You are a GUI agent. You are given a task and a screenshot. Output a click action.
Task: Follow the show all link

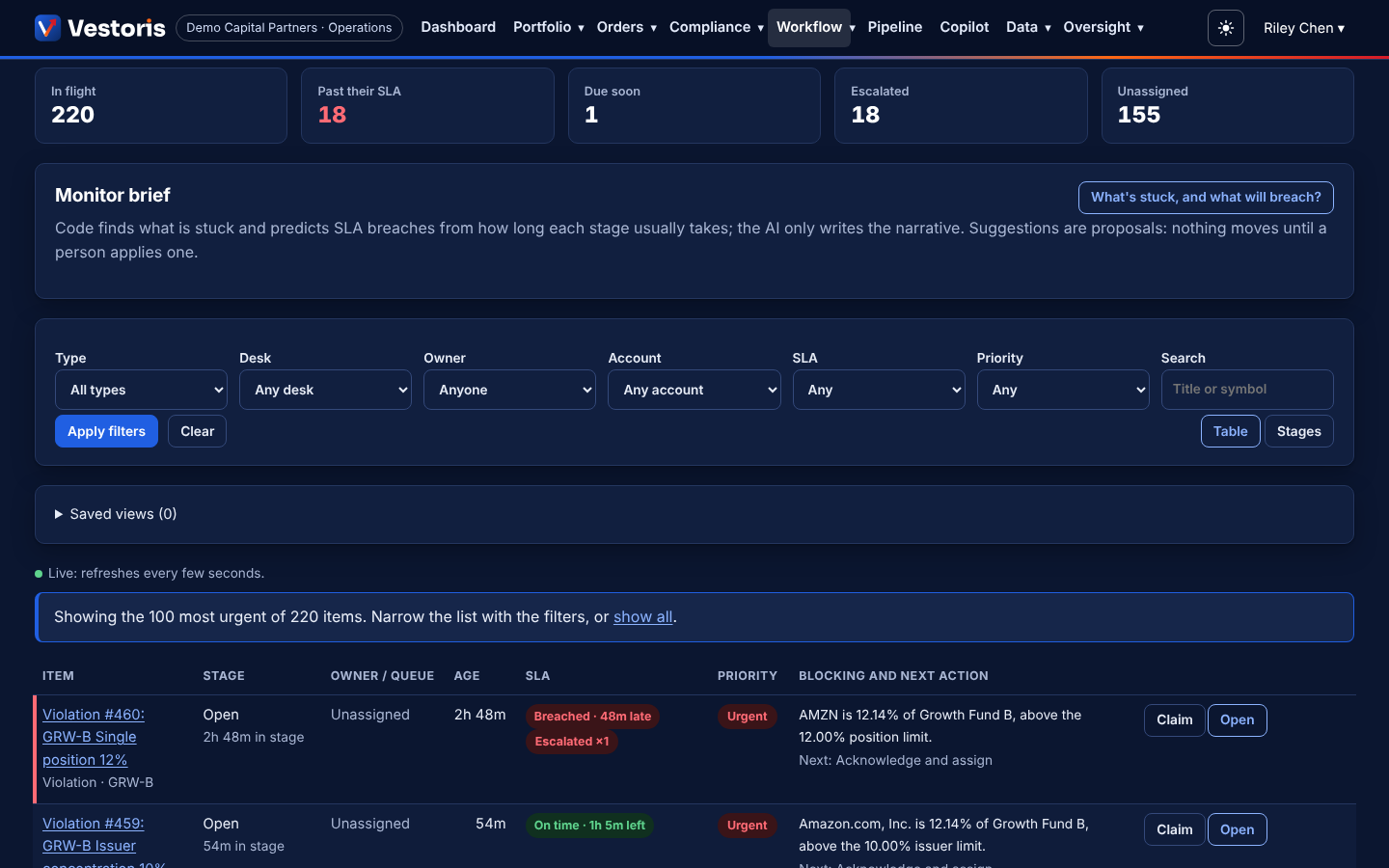coord(642,617)
